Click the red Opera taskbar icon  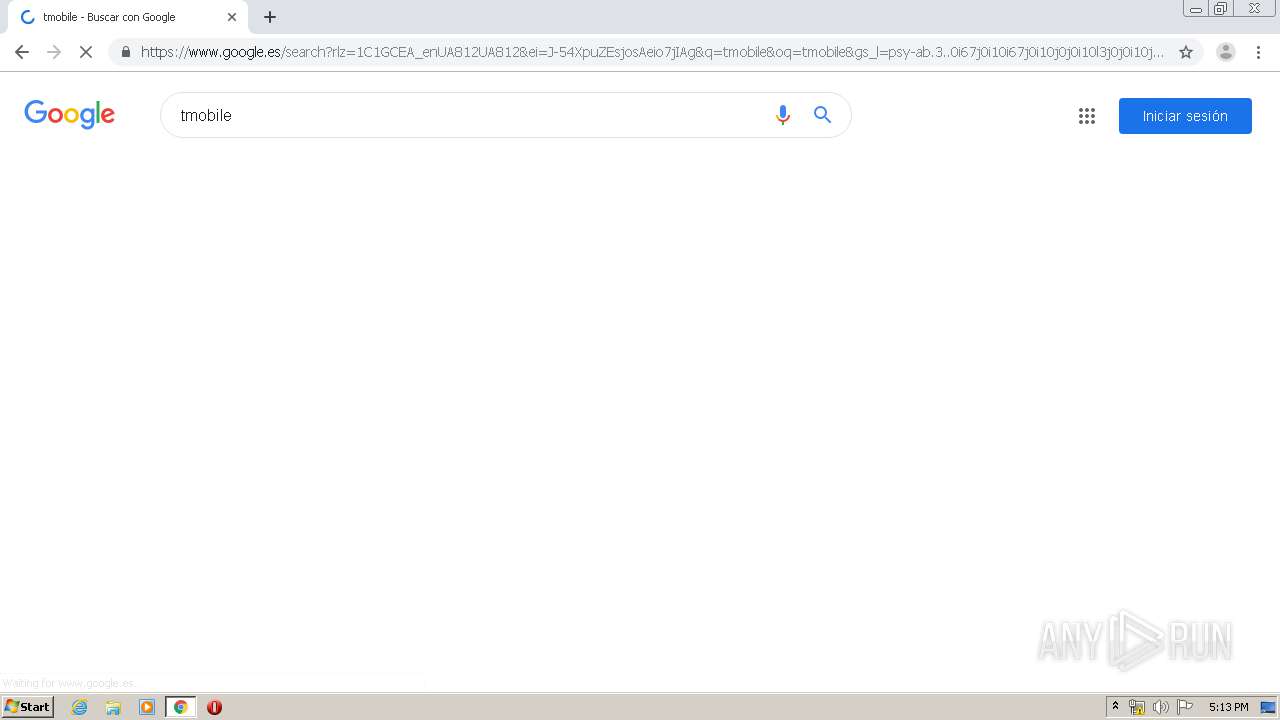[214, 707]
